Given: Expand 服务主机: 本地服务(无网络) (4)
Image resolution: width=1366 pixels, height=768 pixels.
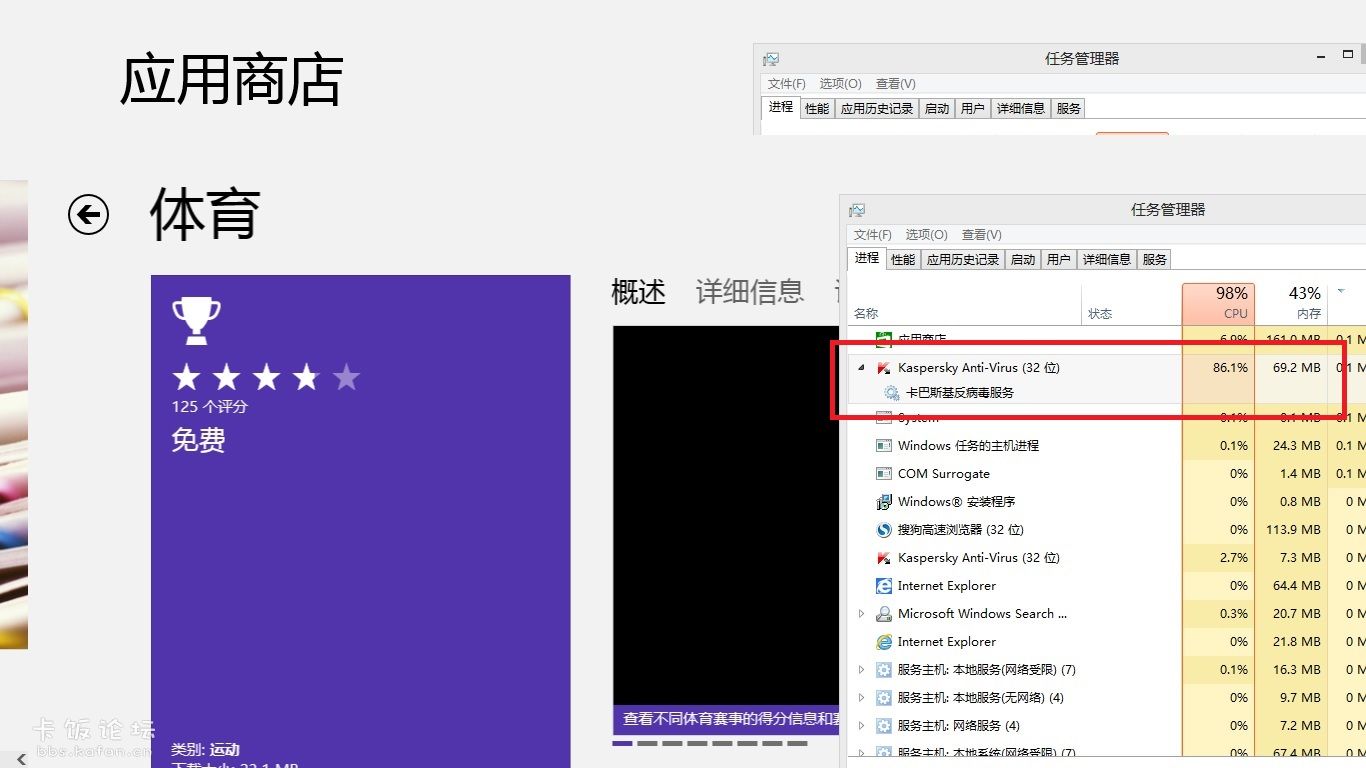Looking at the screenshot, I should (861, 698).
